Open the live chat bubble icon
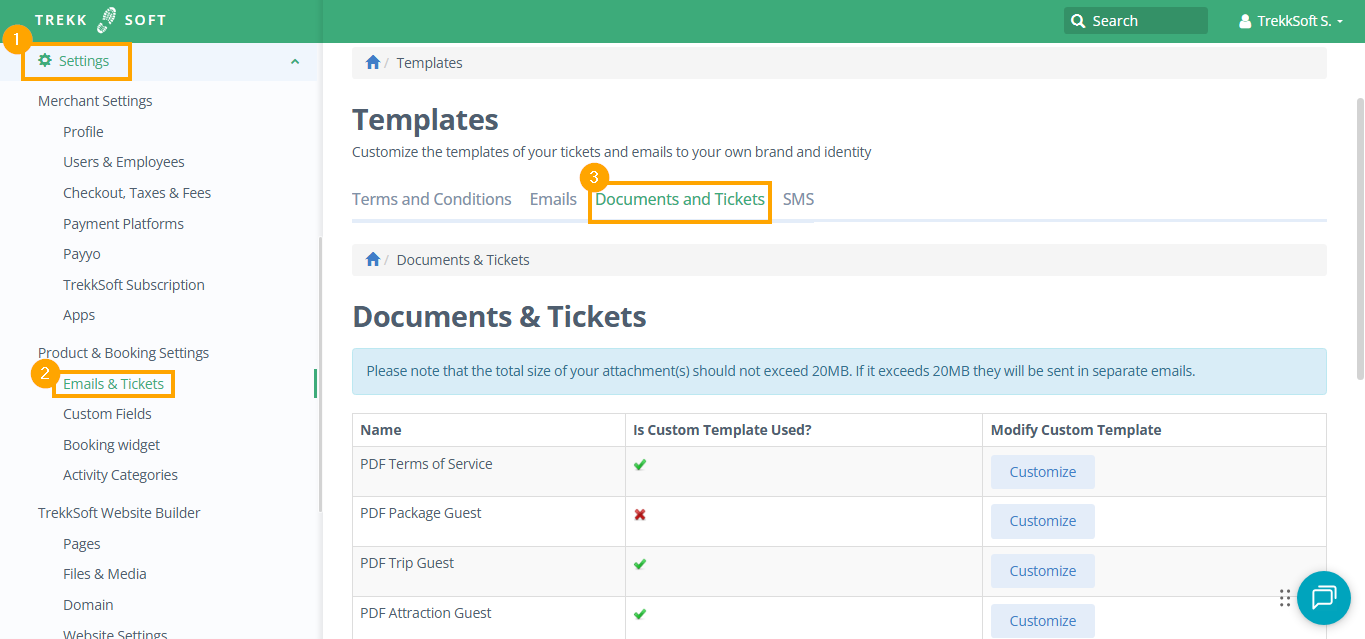 pos(1323,598)
